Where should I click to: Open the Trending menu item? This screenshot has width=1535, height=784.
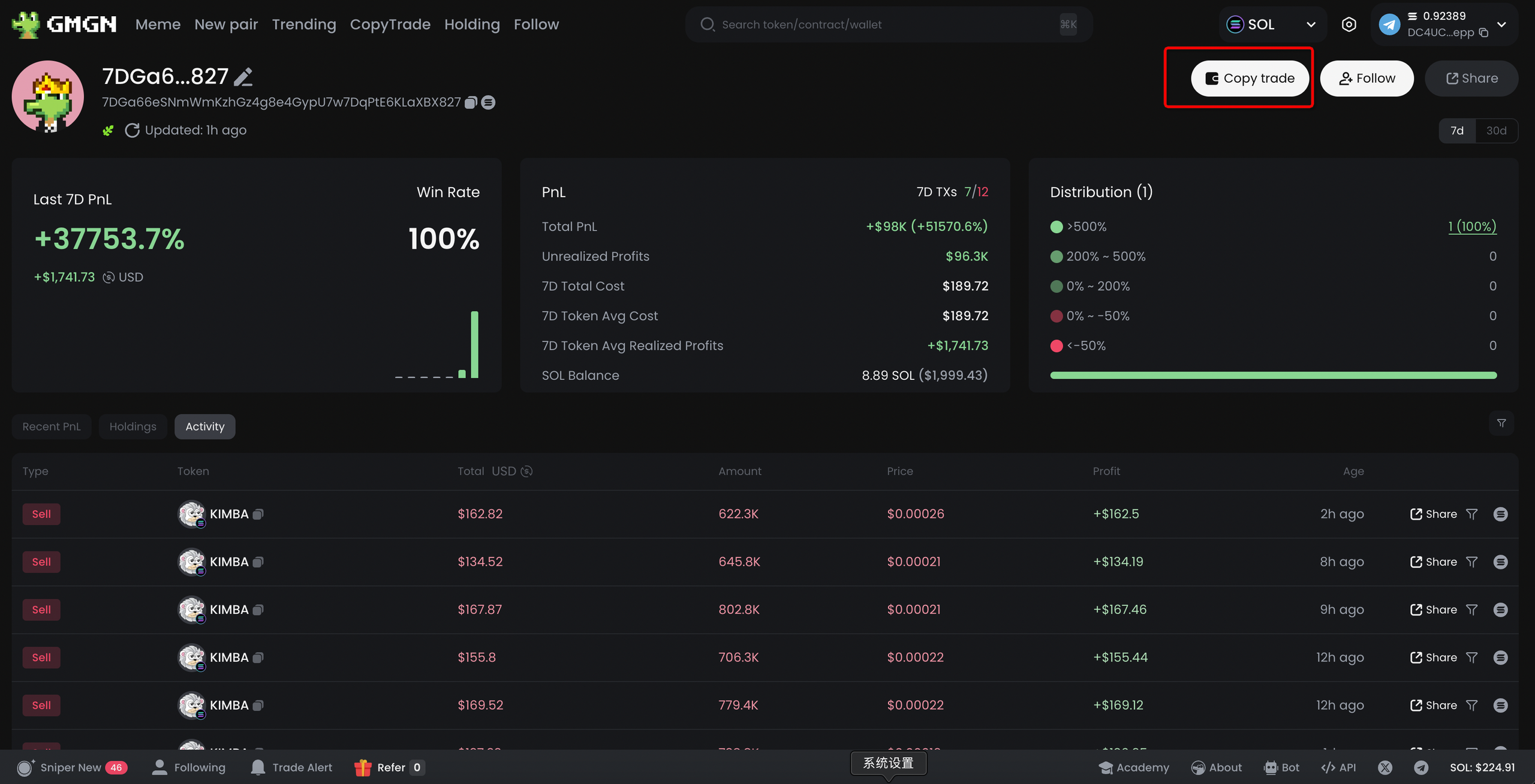[303, 25]
